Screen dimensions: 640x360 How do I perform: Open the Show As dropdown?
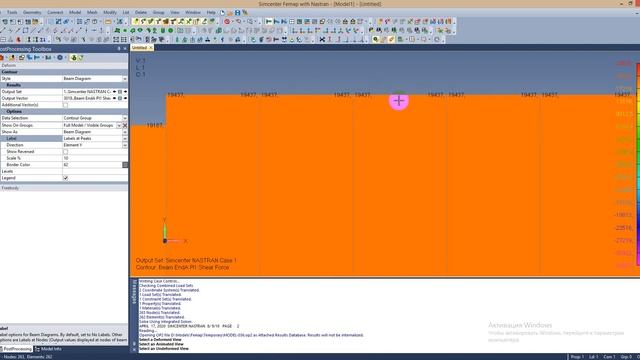125,132
